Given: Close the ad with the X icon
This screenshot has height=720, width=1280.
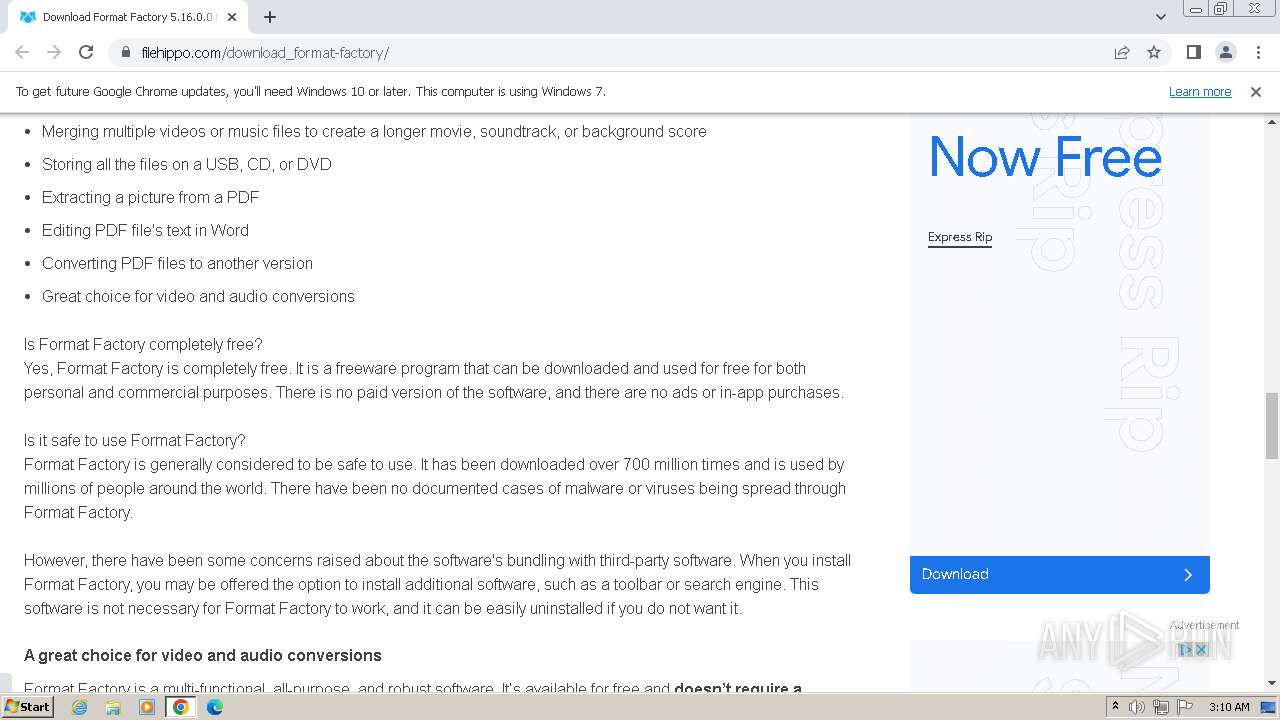Looking at the screenshot, I should tap(1201, 650).
